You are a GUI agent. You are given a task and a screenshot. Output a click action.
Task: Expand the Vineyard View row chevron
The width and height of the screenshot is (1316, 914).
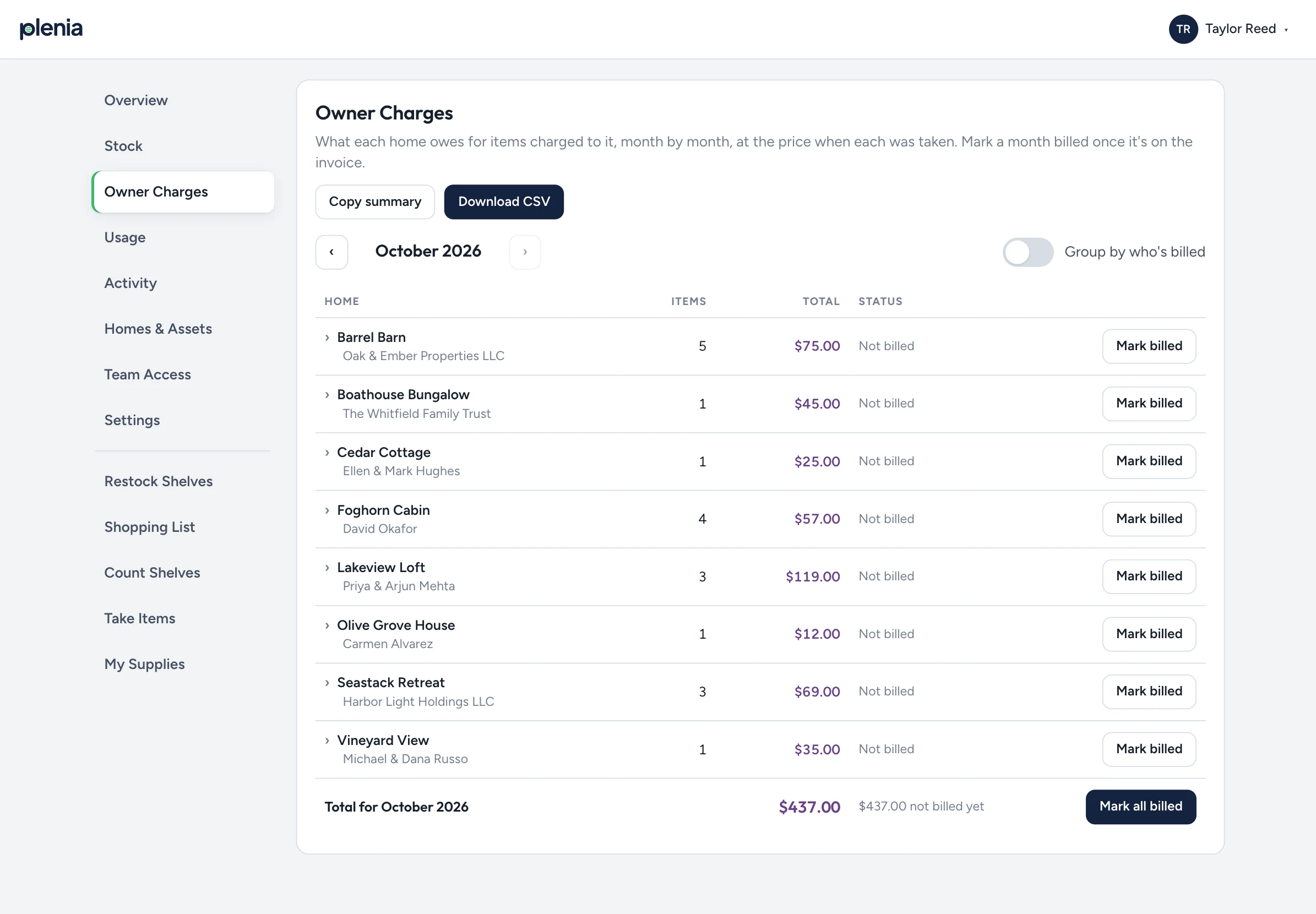click(x=327, y=741)
